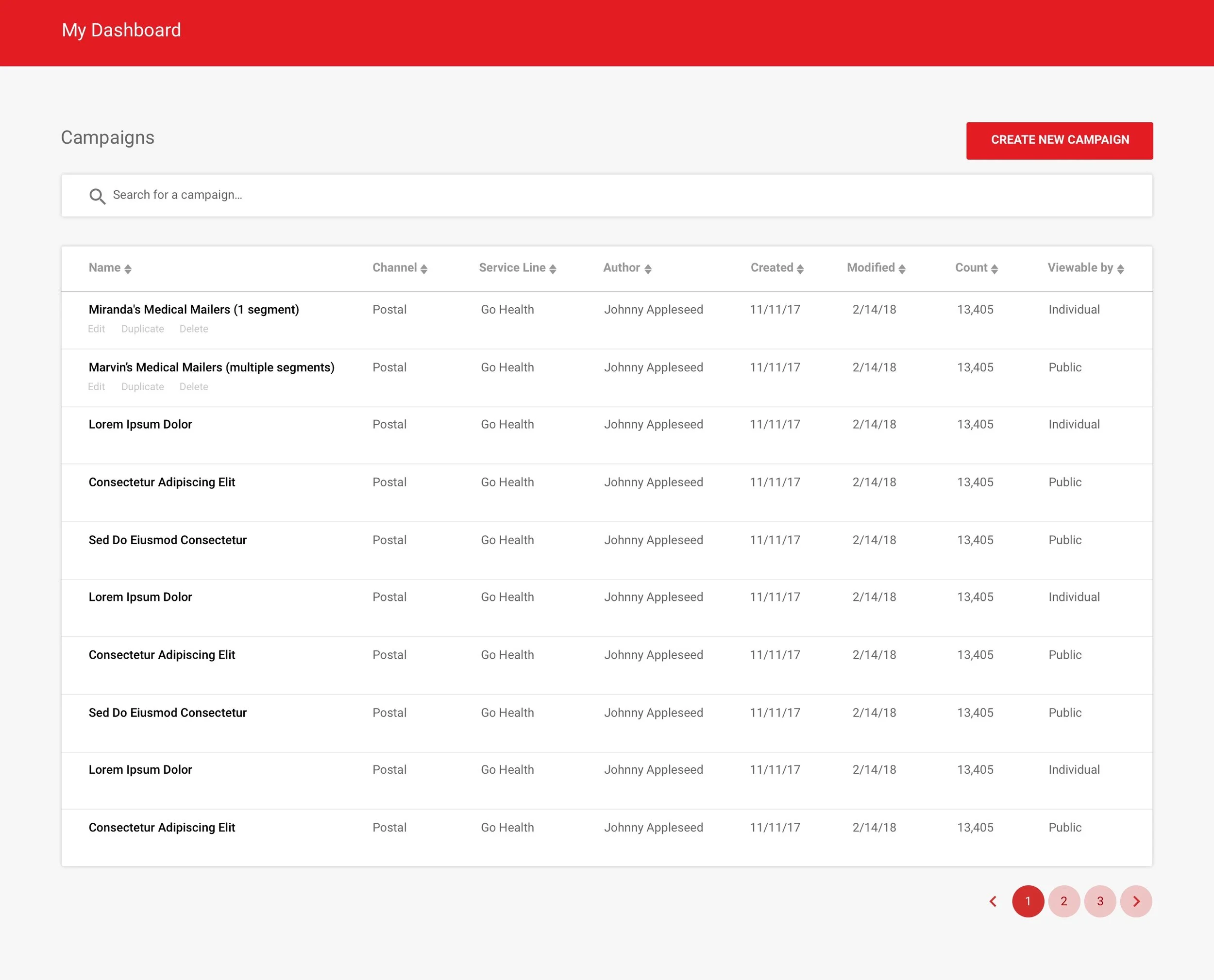
Task: Open Marvin's Medical Mailers campaign name
Action: (211, 367)
